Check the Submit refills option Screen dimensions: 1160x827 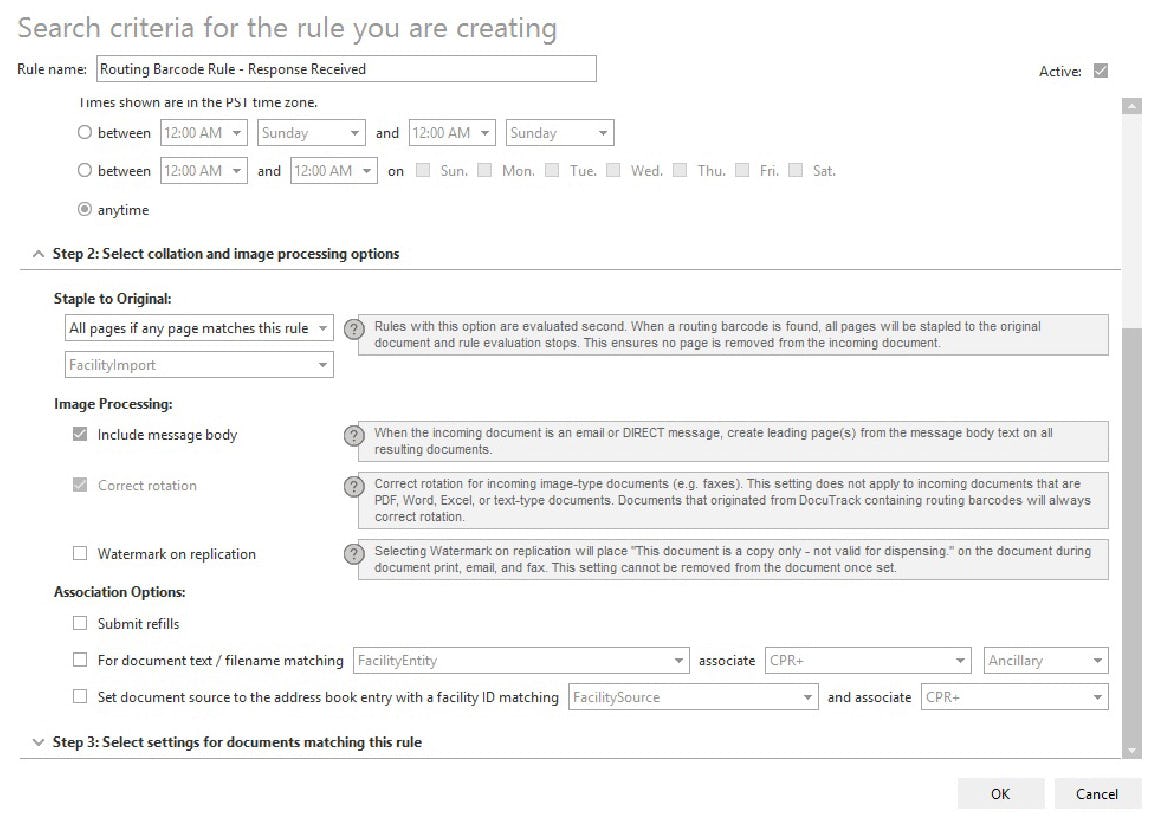80,624
